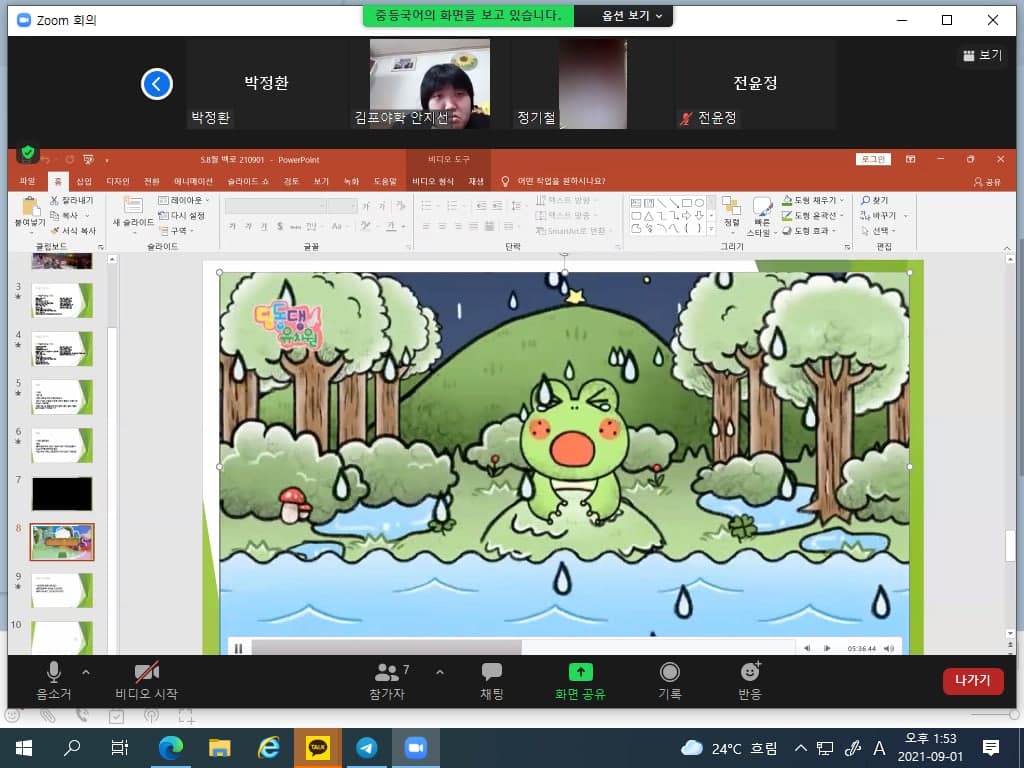This screenshot has height=768, width=1024.
Task: Open the 구역 section dropdown
Action: [x=176, y=231]
